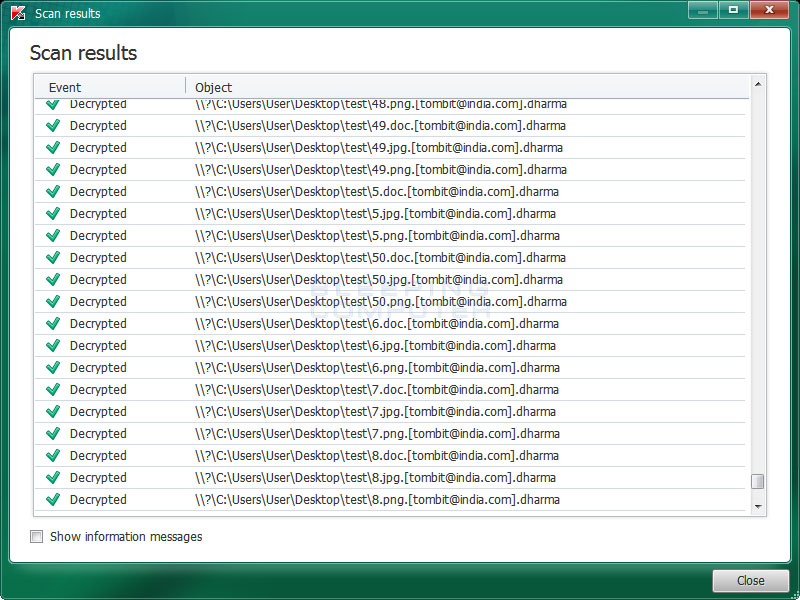Click green checkmark beside 50.png row
This screenshot has width=800, height=600.
tap(53, 302)
